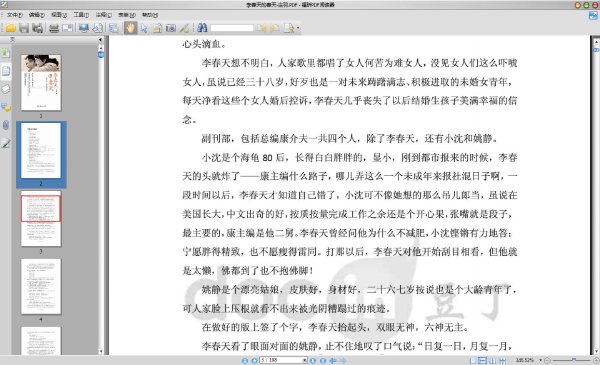Select the text selection tool icon

pyautogui.click(x=157, y=28)
